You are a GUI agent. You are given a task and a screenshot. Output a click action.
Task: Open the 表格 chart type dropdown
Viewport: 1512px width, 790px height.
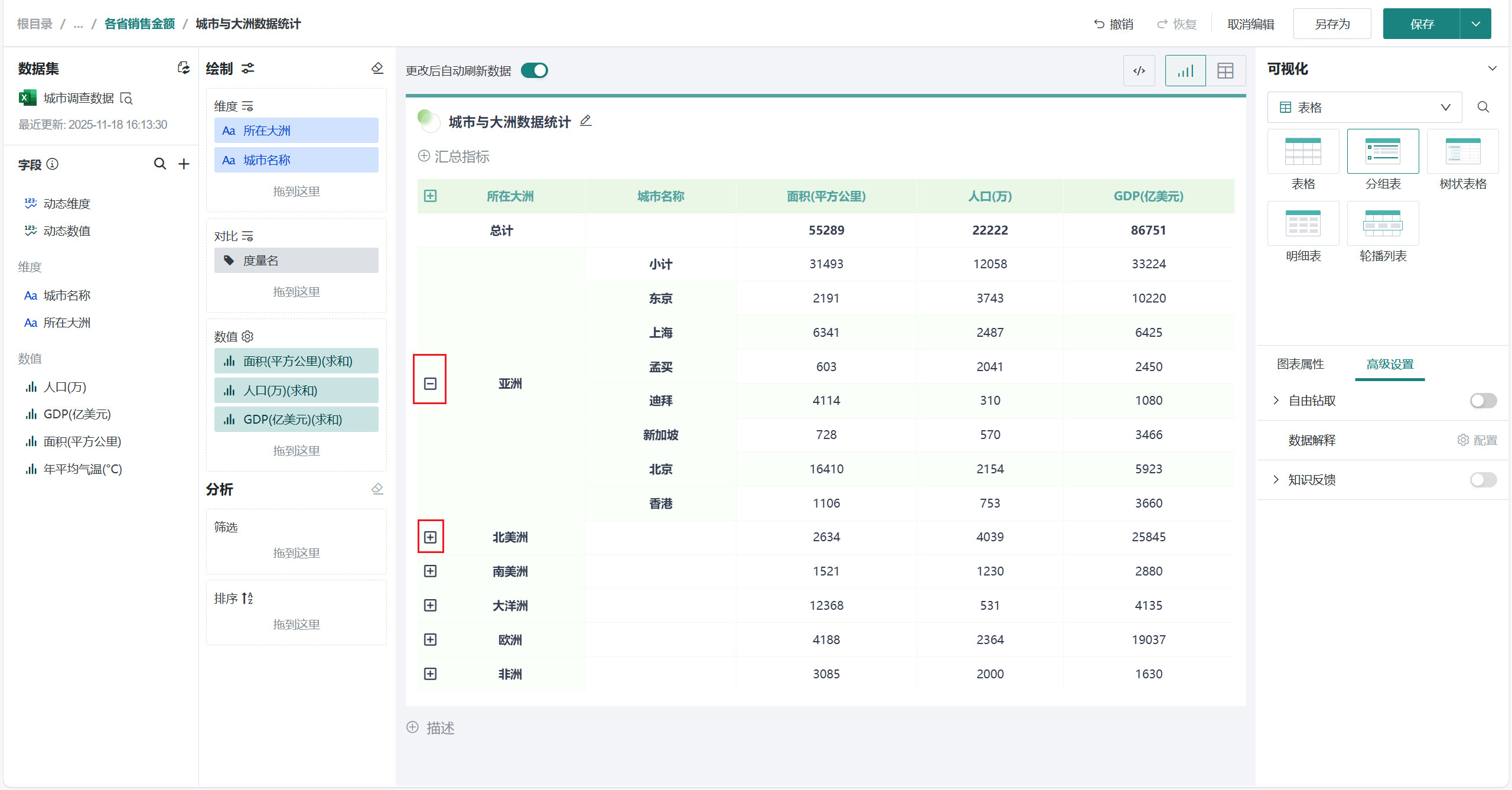point(1364,108)
